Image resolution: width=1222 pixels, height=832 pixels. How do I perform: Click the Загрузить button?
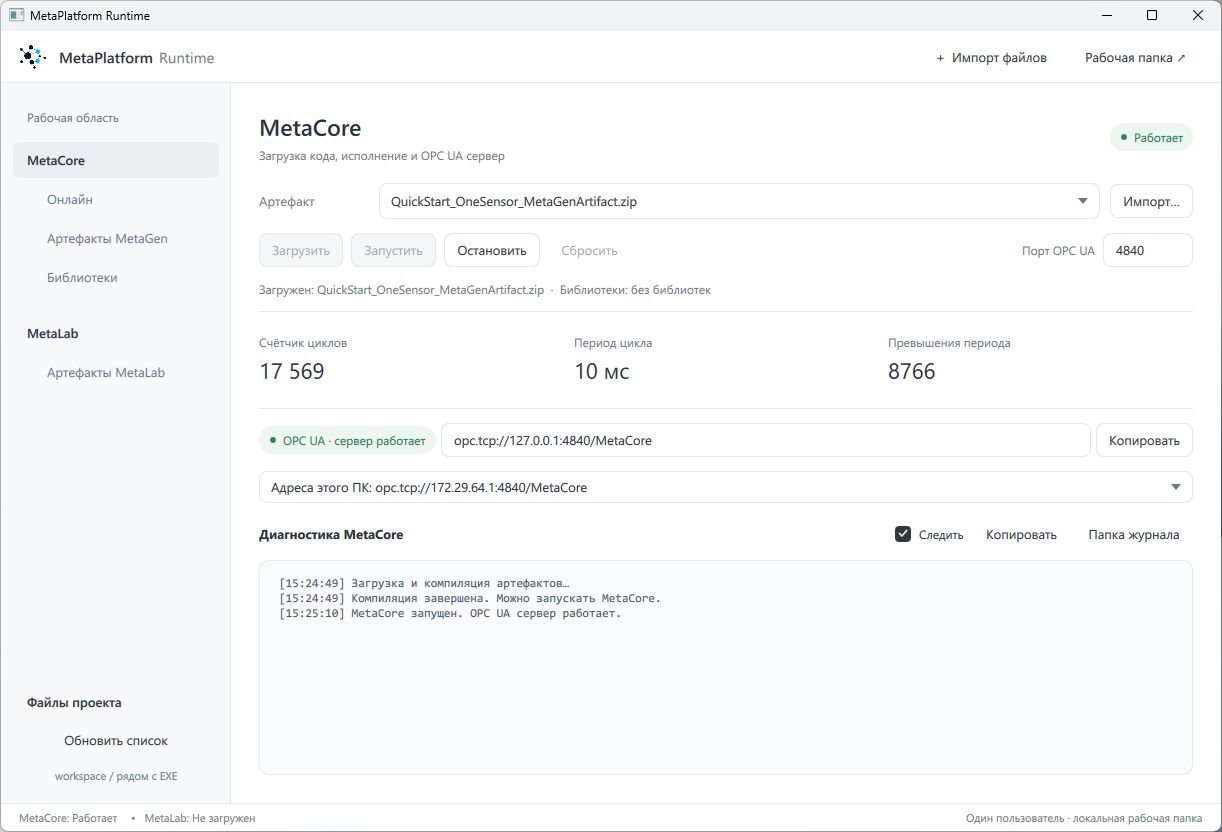click(301, 250)
